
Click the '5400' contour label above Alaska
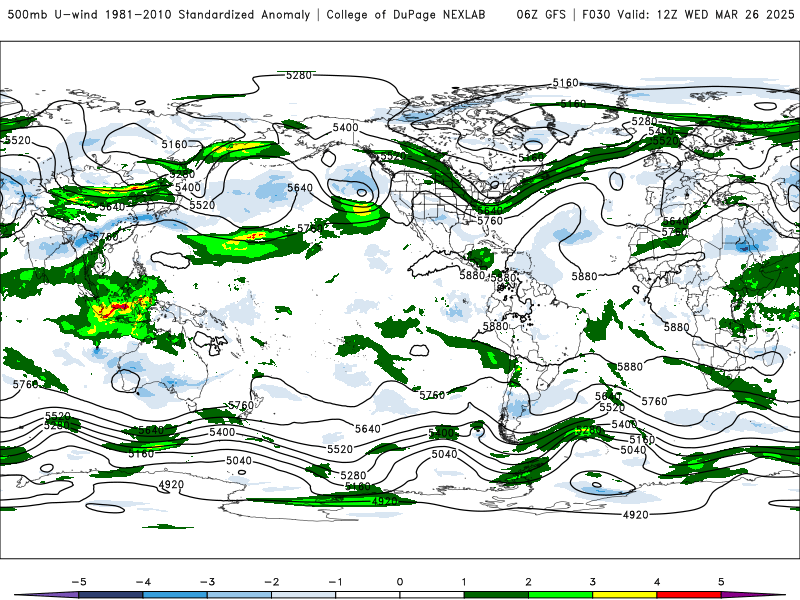(x=345, y=128)
